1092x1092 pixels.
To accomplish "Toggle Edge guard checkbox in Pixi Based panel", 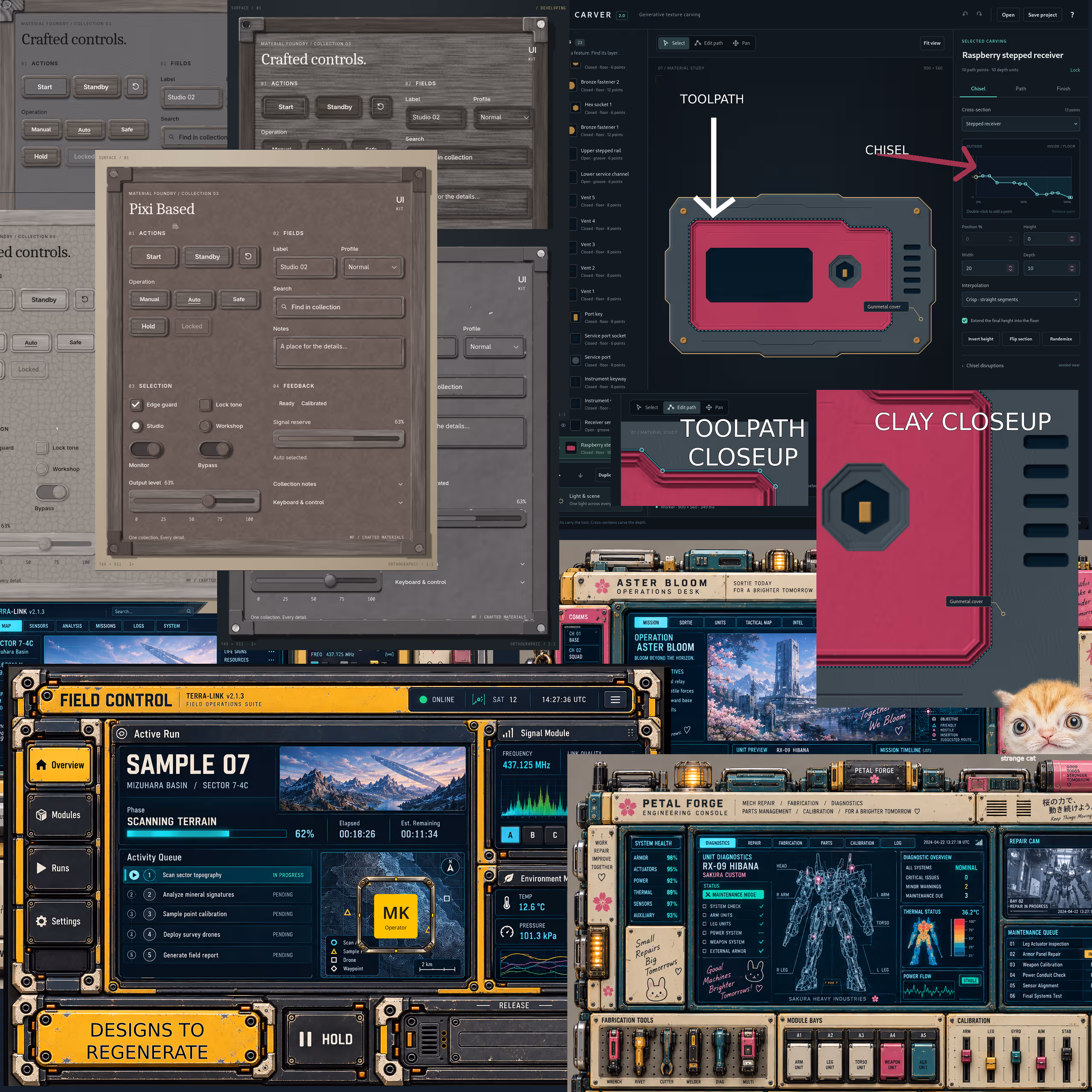I will coord(136,405).
